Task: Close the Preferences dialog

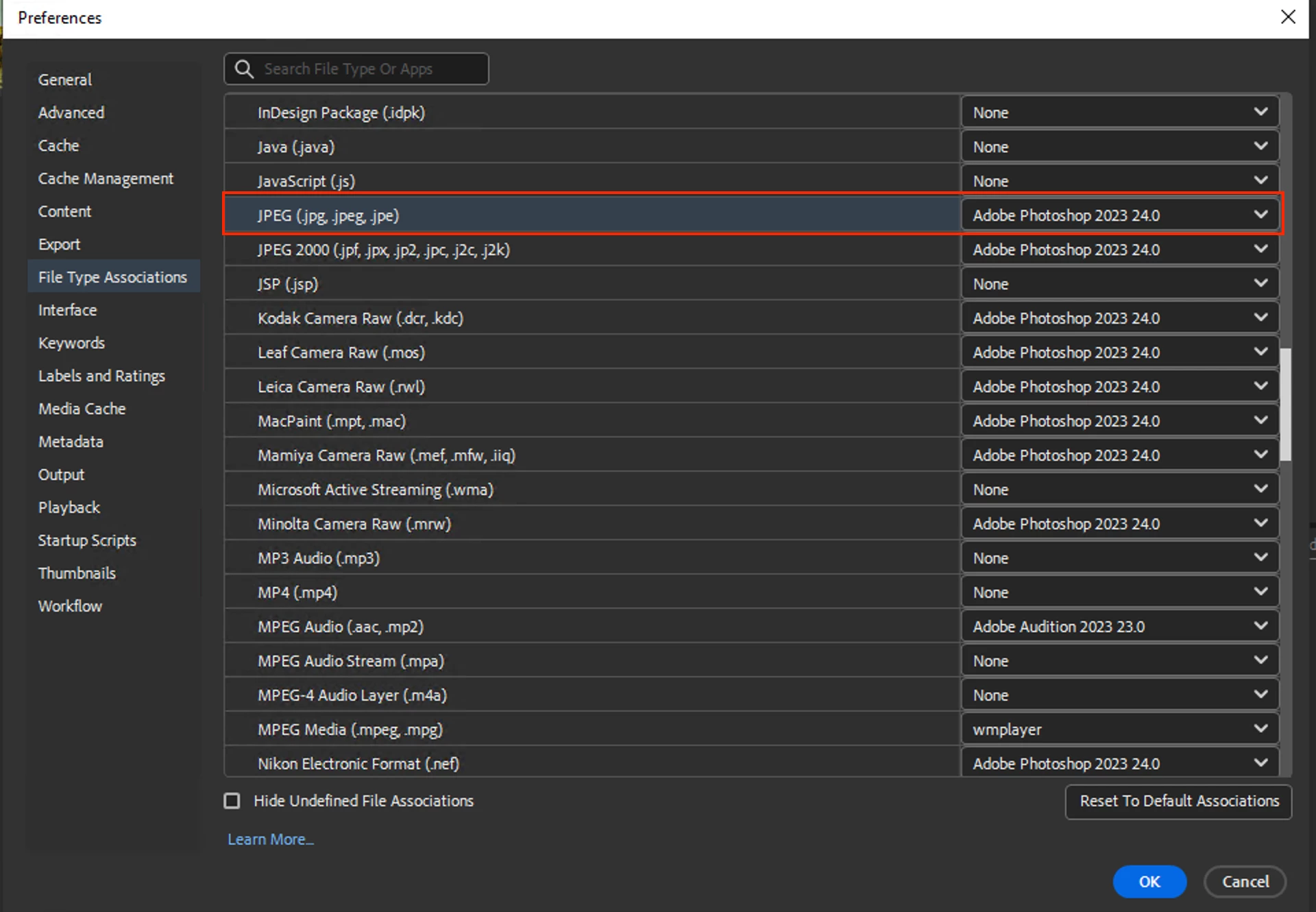Action: pyautogui.click(x=1288, y=17)
